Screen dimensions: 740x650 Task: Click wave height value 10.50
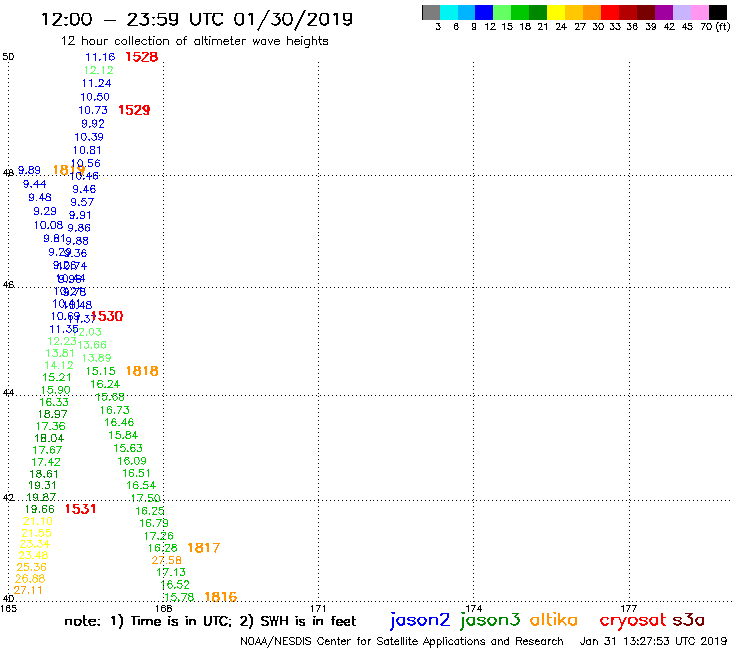95,97
